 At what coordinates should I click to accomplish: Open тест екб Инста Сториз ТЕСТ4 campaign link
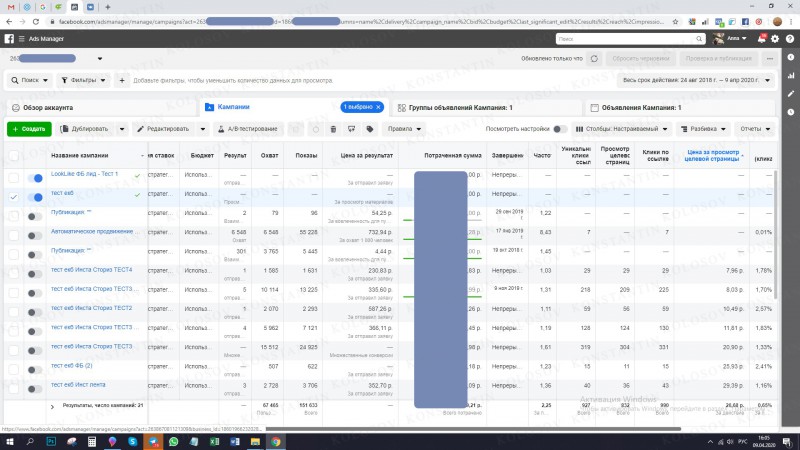pos(91,270)
